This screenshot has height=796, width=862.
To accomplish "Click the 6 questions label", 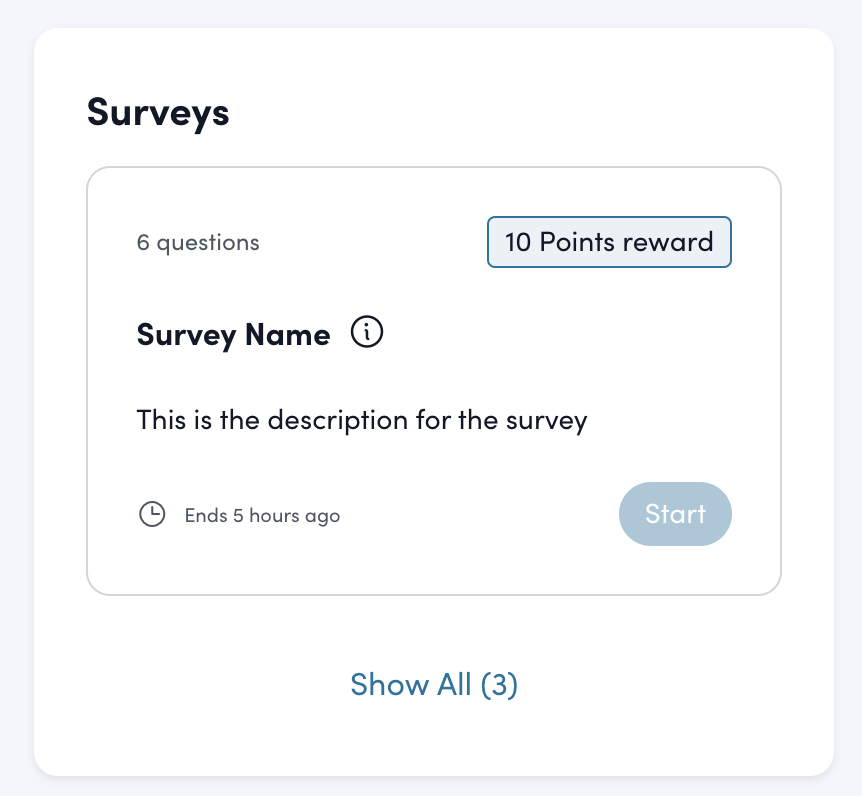I will pos(198,242).
